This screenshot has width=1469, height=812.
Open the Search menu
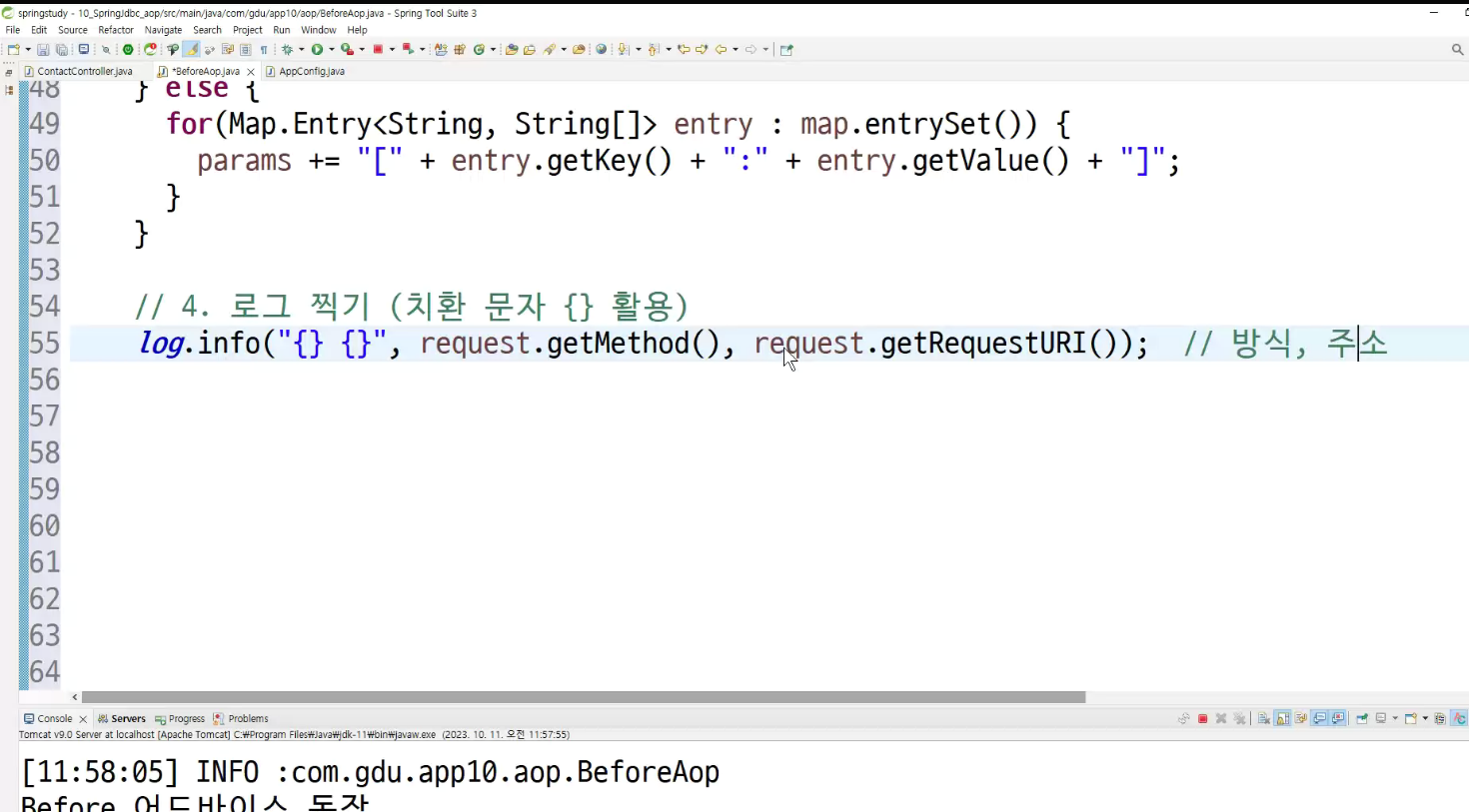click(x=207, y=30)
